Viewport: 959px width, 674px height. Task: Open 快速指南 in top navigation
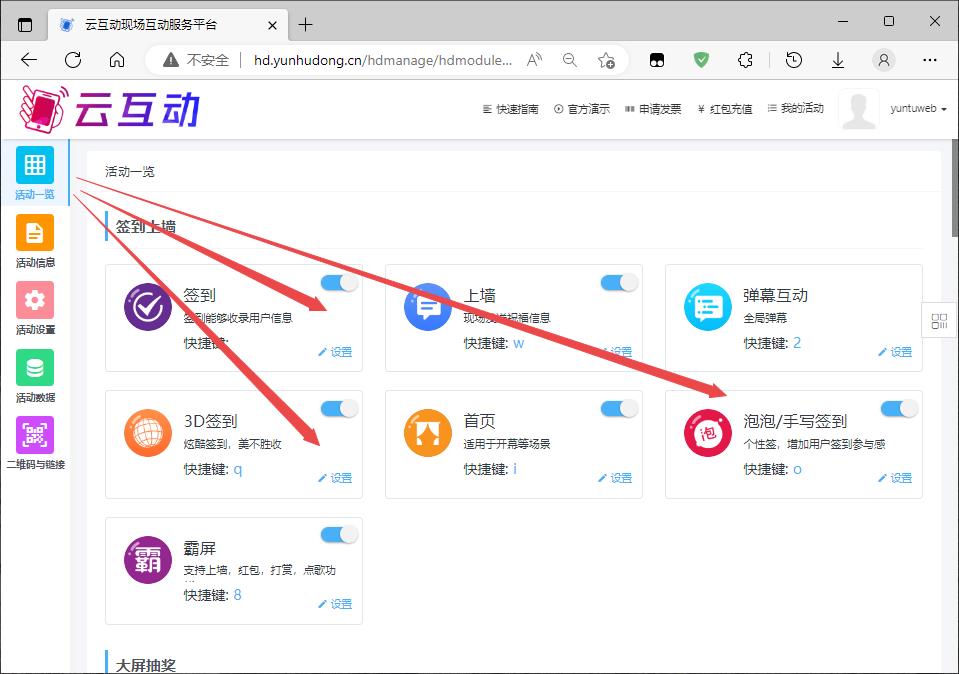click(x=511, y=109)
